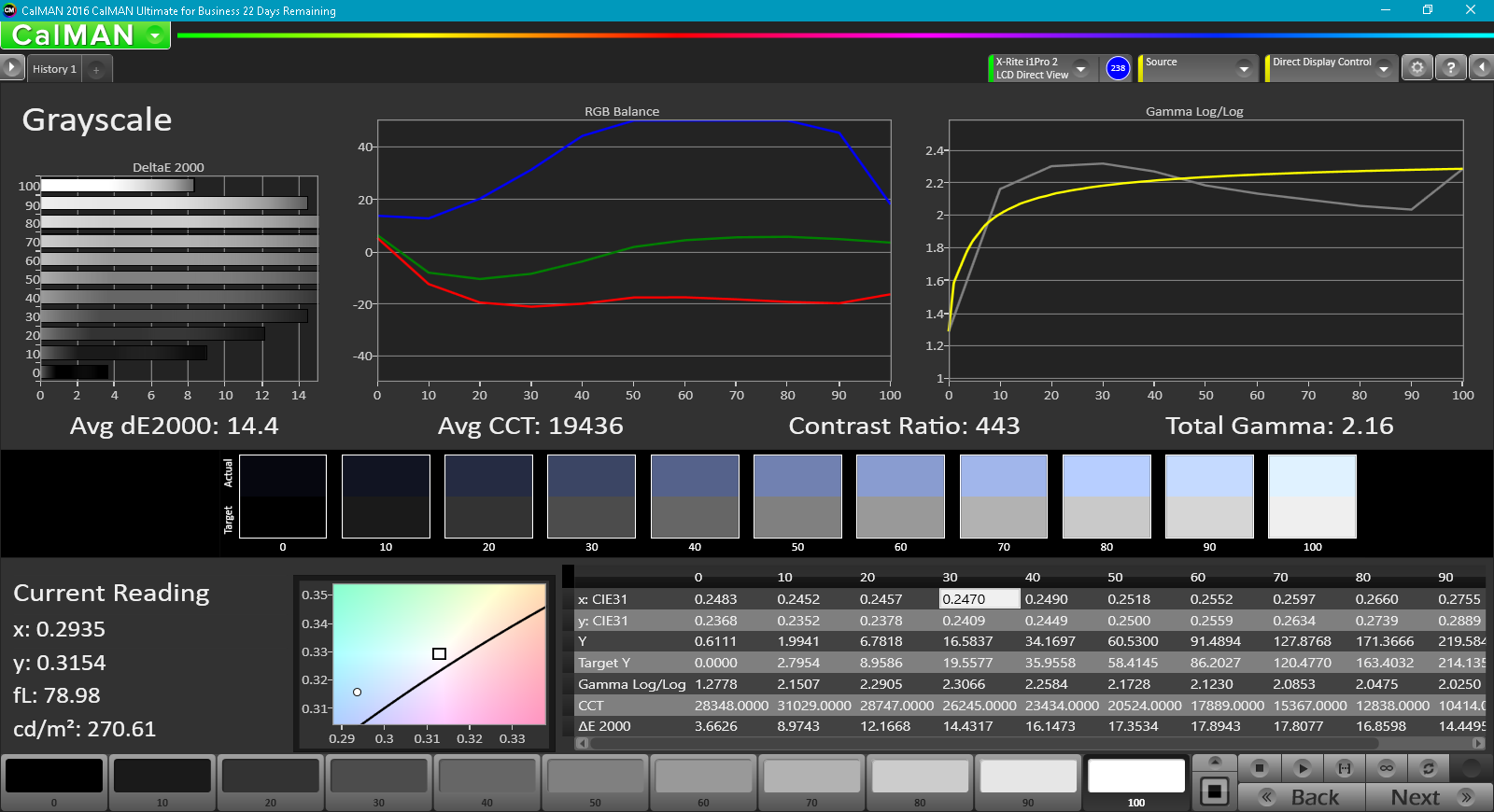Screen dimensions: 1494x812
Task: Add a new history tab
Action: click(96, 69)
